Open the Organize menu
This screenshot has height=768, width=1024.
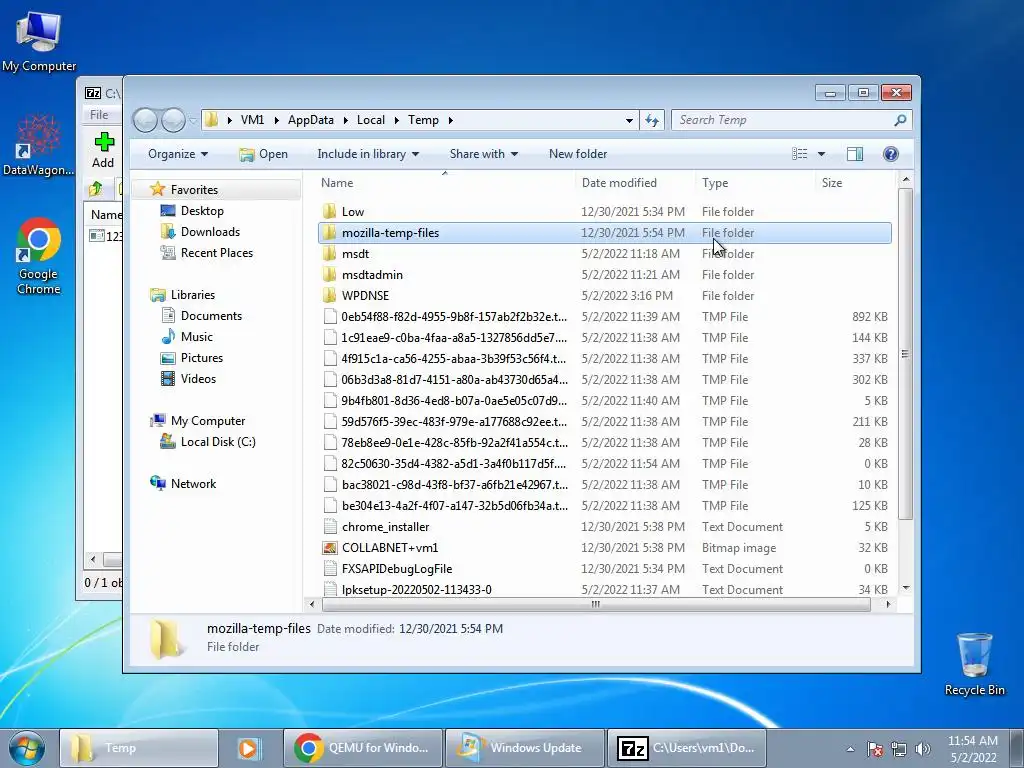click(178, 154)
